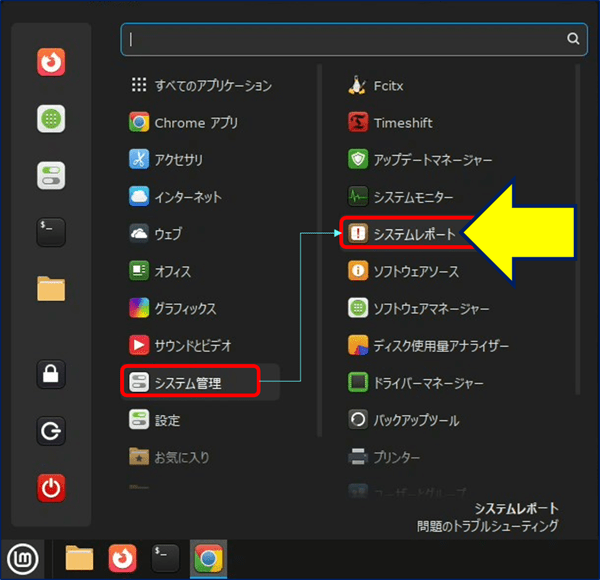Click the Linux Mint menu button
This screenshot has height=580, width=600.
pos(23,560)
